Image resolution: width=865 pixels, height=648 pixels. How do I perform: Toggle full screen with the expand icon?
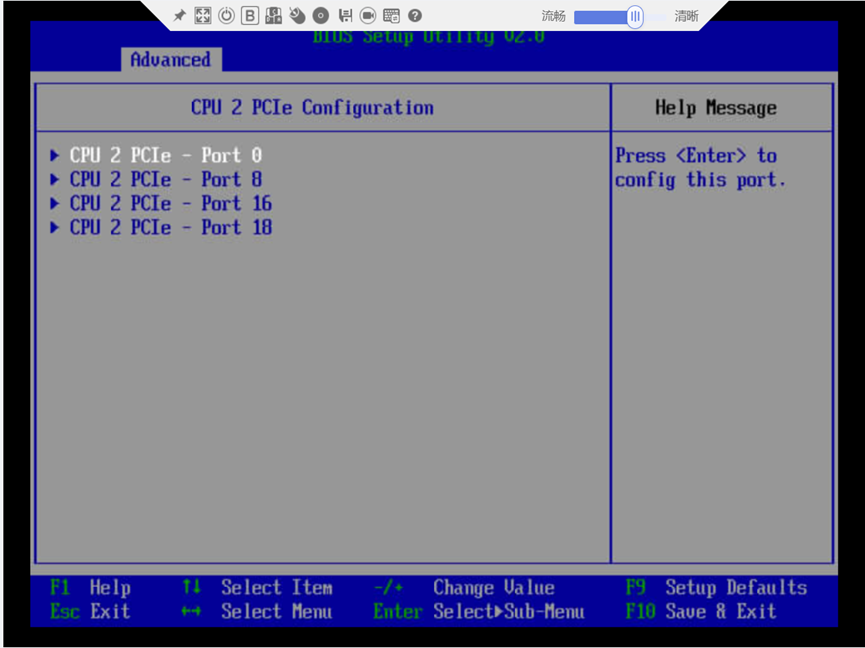202,15
